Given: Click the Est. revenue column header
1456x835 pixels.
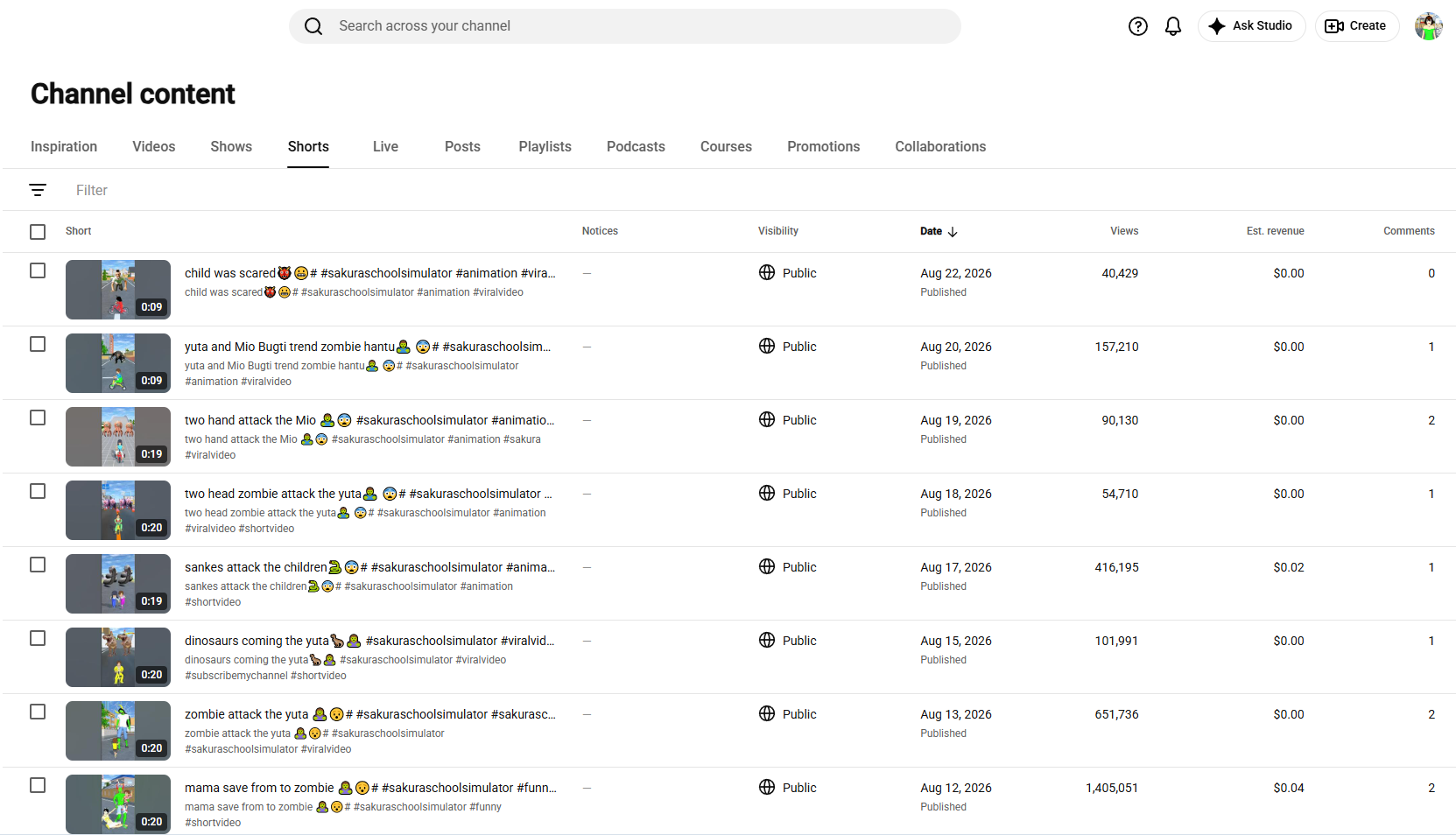Looking at the screenshot, I should pyautogui.click(x=1275, y=232).
